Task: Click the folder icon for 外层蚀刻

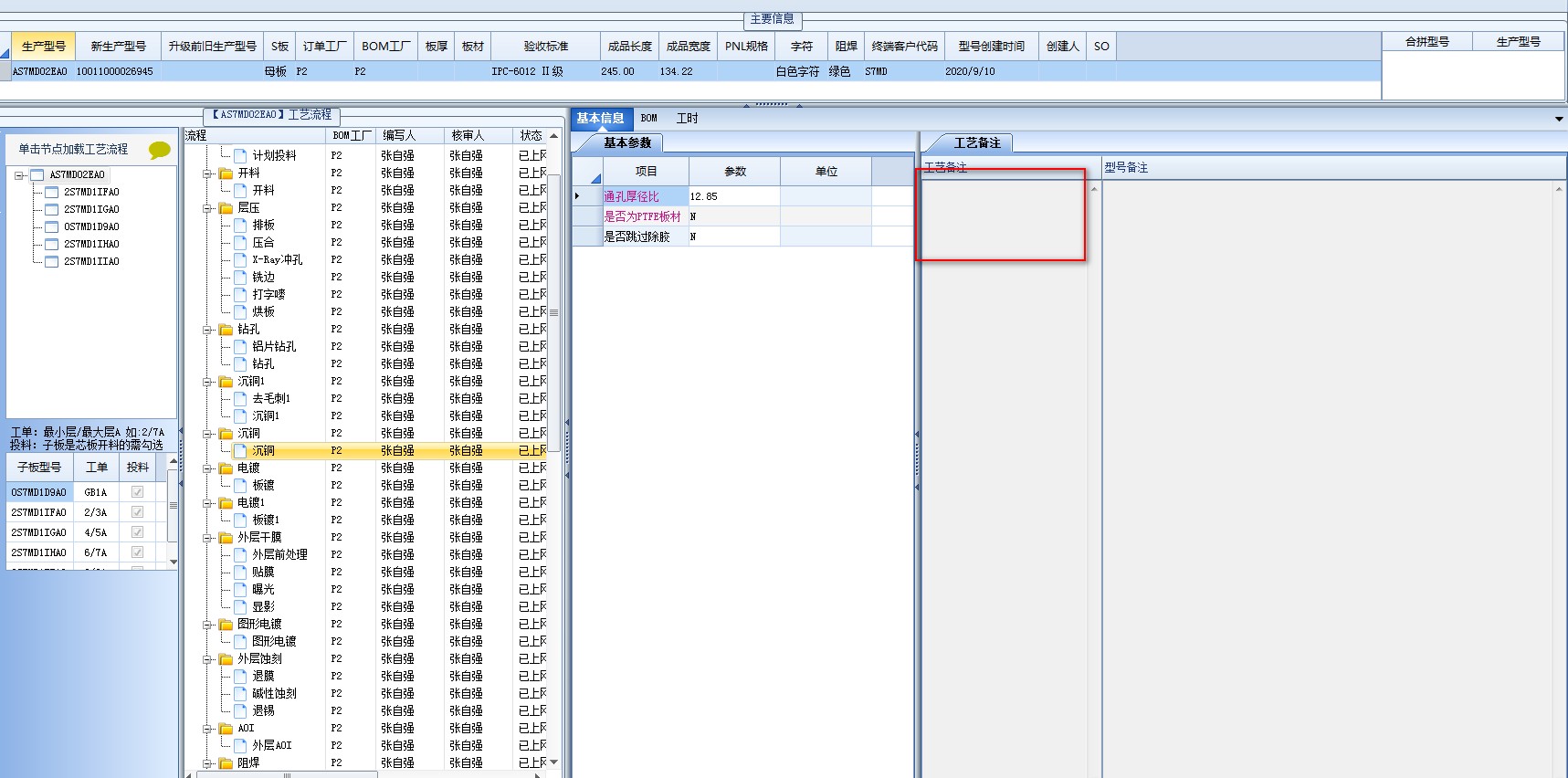Action: pos(226,659)
